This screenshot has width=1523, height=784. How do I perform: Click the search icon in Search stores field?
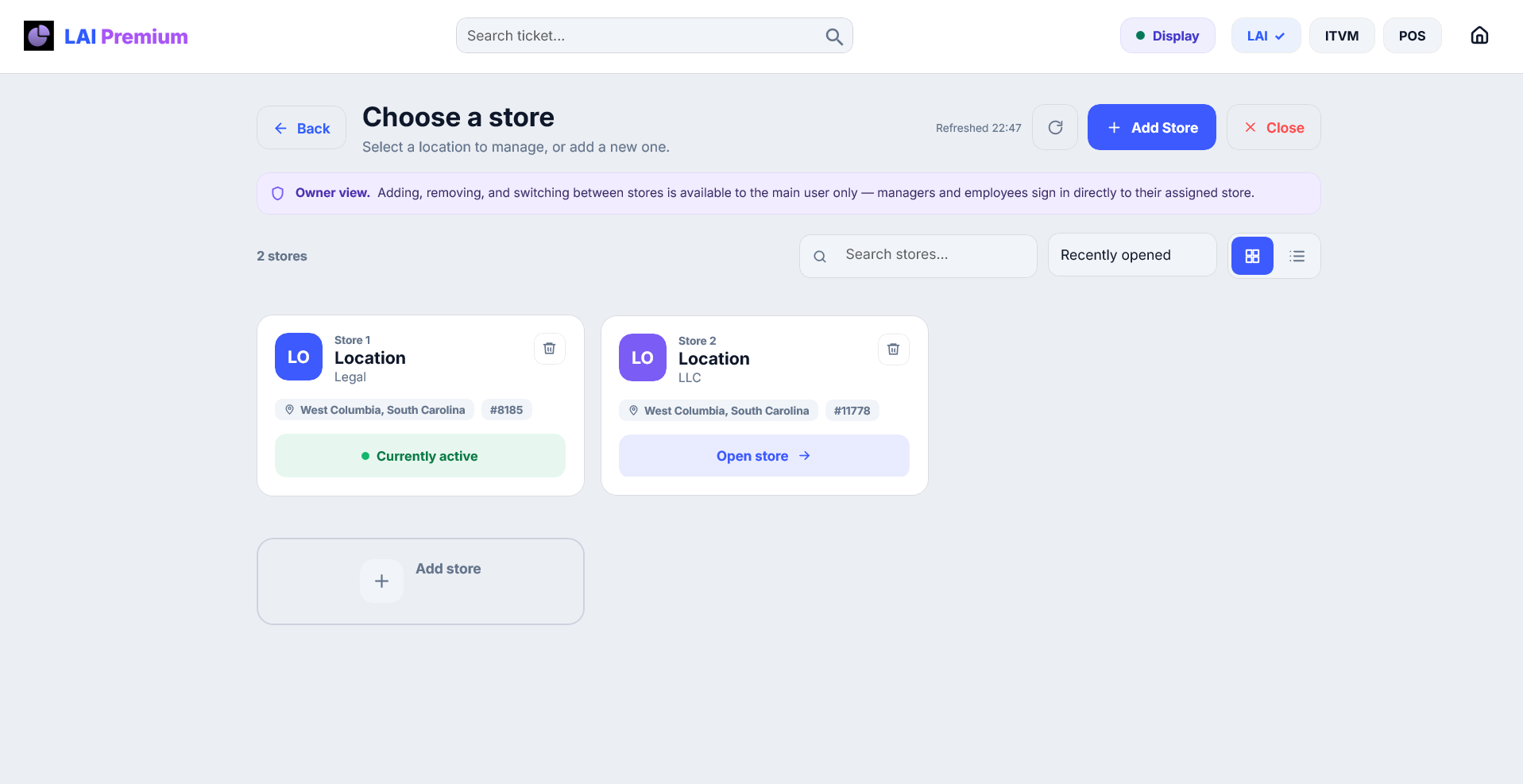tap(820, 257)
